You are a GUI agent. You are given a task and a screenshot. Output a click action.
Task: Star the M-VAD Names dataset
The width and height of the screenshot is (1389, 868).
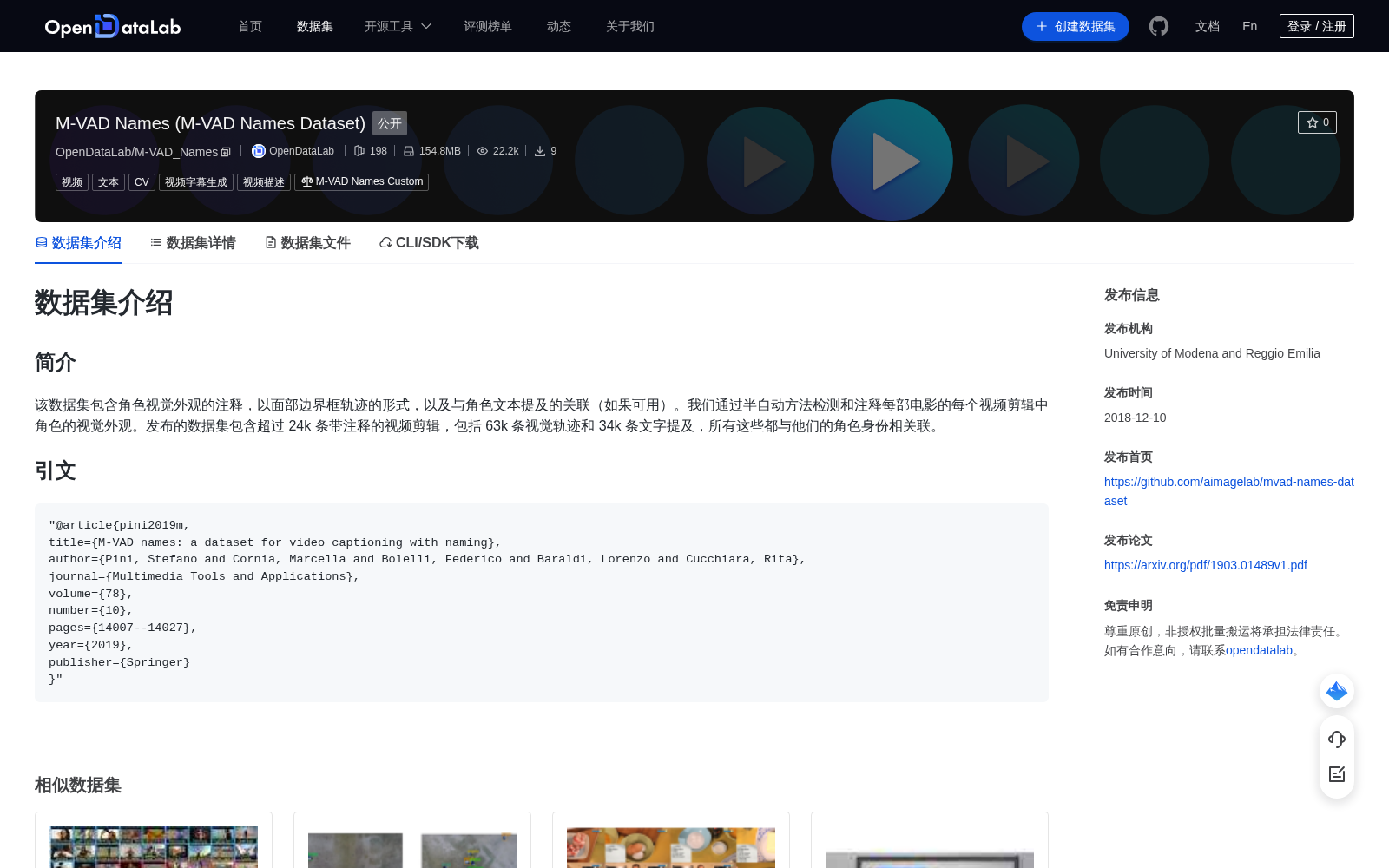pos(1317,122)
